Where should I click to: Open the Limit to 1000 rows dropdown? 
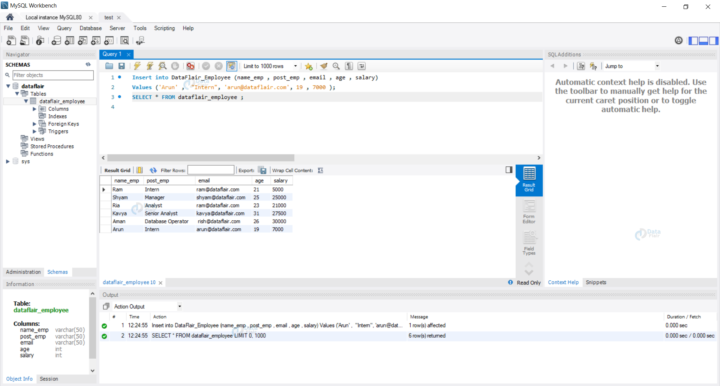point(270,66)
